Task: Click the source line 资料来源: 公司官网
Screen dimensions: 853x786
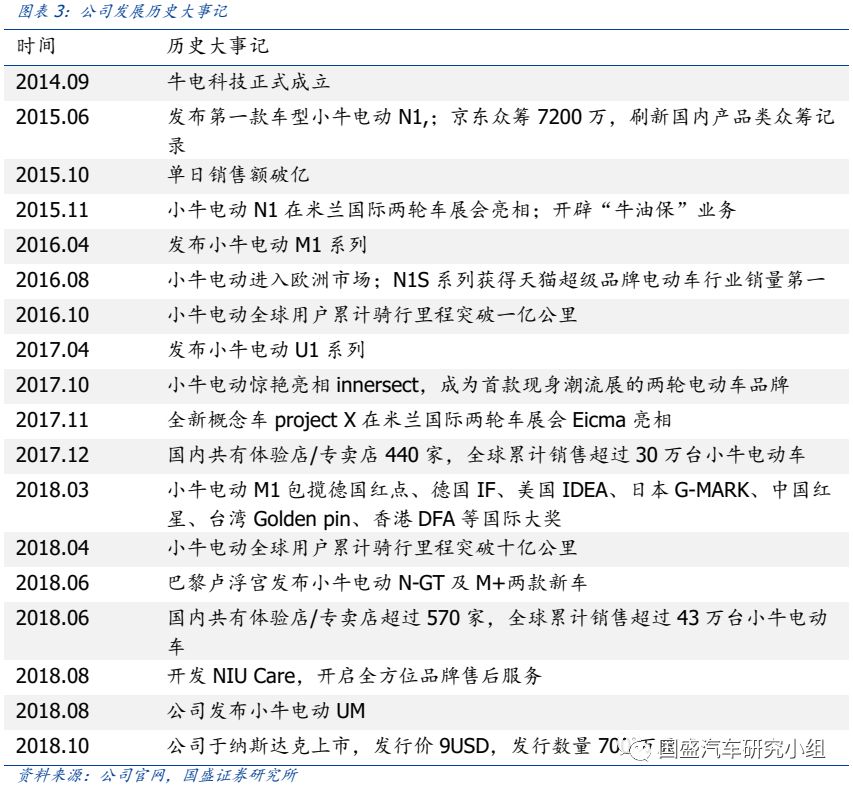Action: 158,775
